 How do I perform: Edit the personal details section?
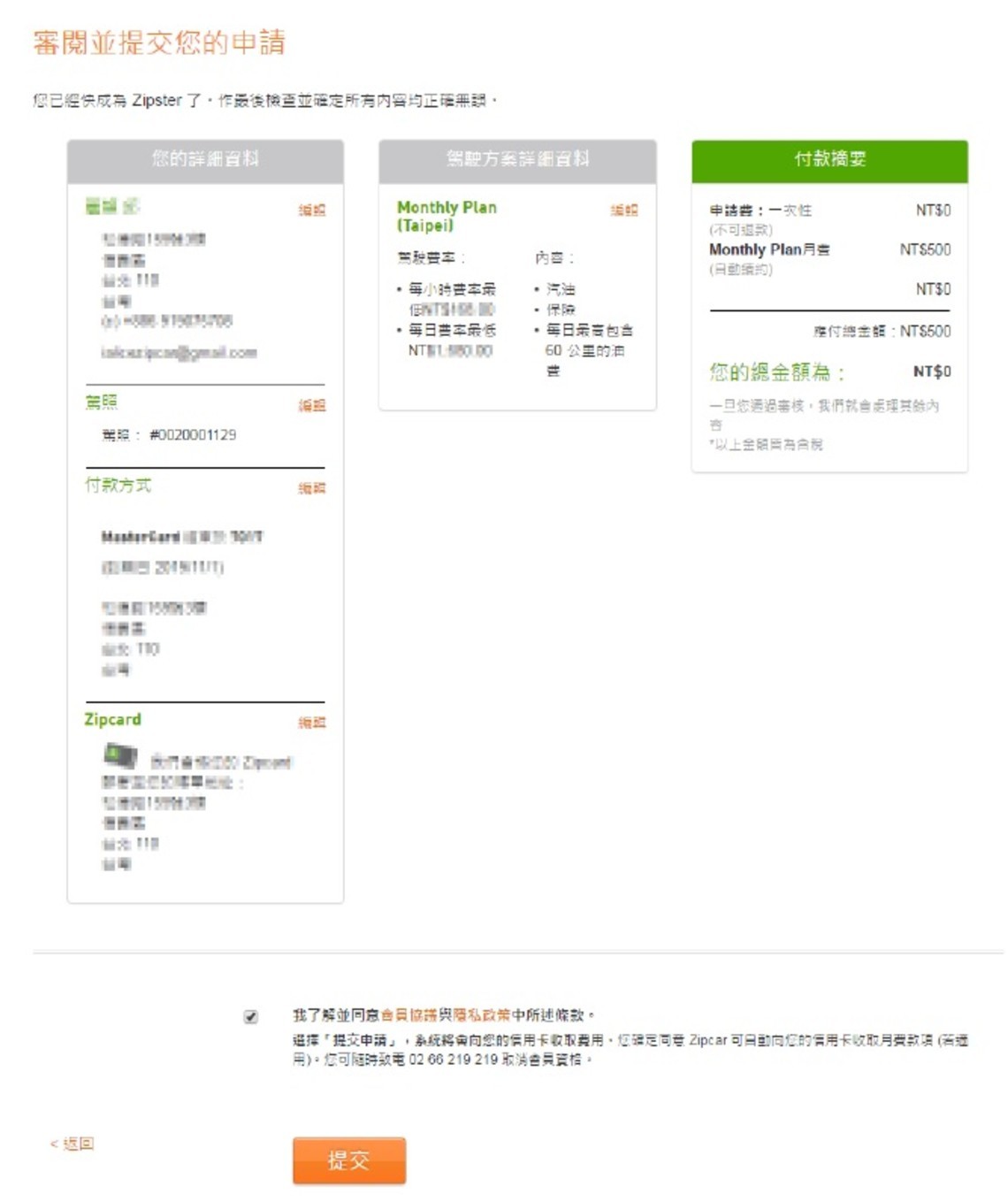(312, 210)
